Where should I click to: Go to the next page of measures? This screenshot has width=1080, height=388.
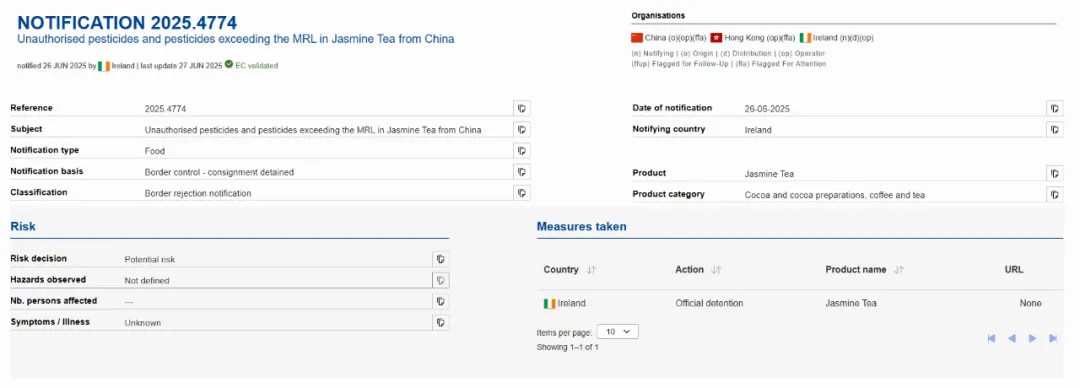pos(1032,338)
